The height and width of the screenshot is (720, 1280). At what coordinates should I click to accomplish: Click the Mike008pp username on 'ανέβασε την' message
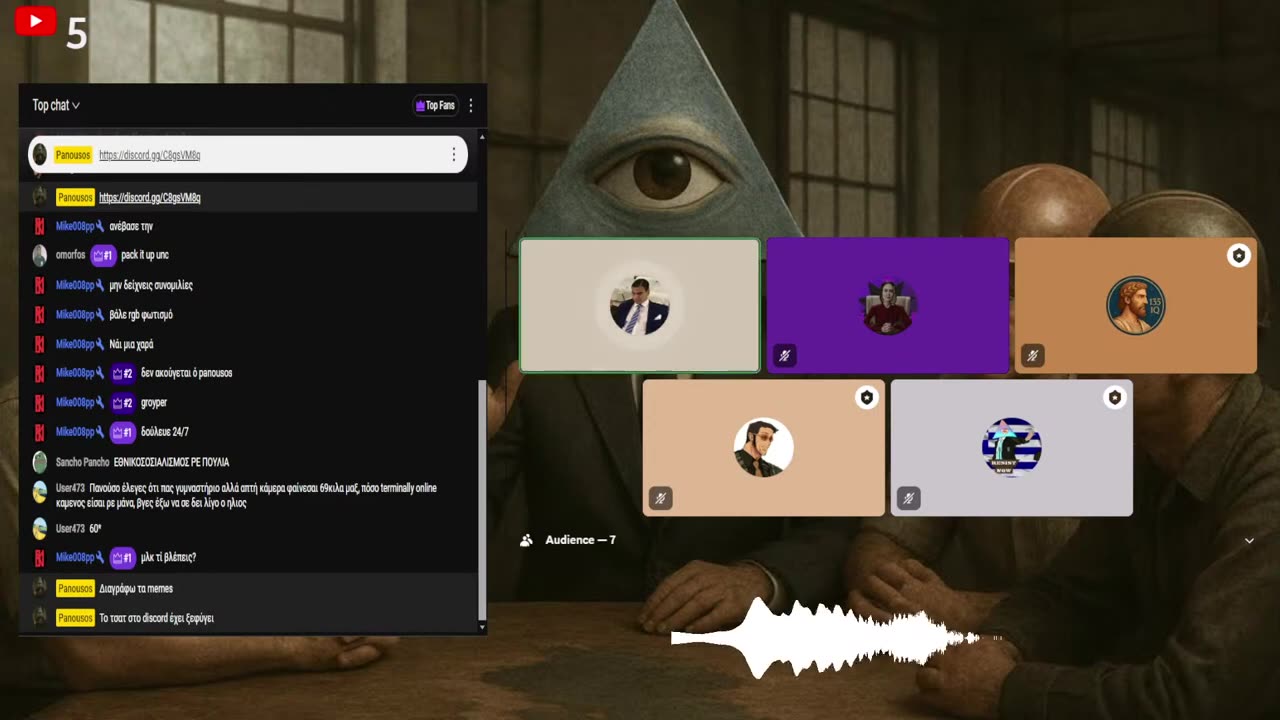(x=75, y=227)
